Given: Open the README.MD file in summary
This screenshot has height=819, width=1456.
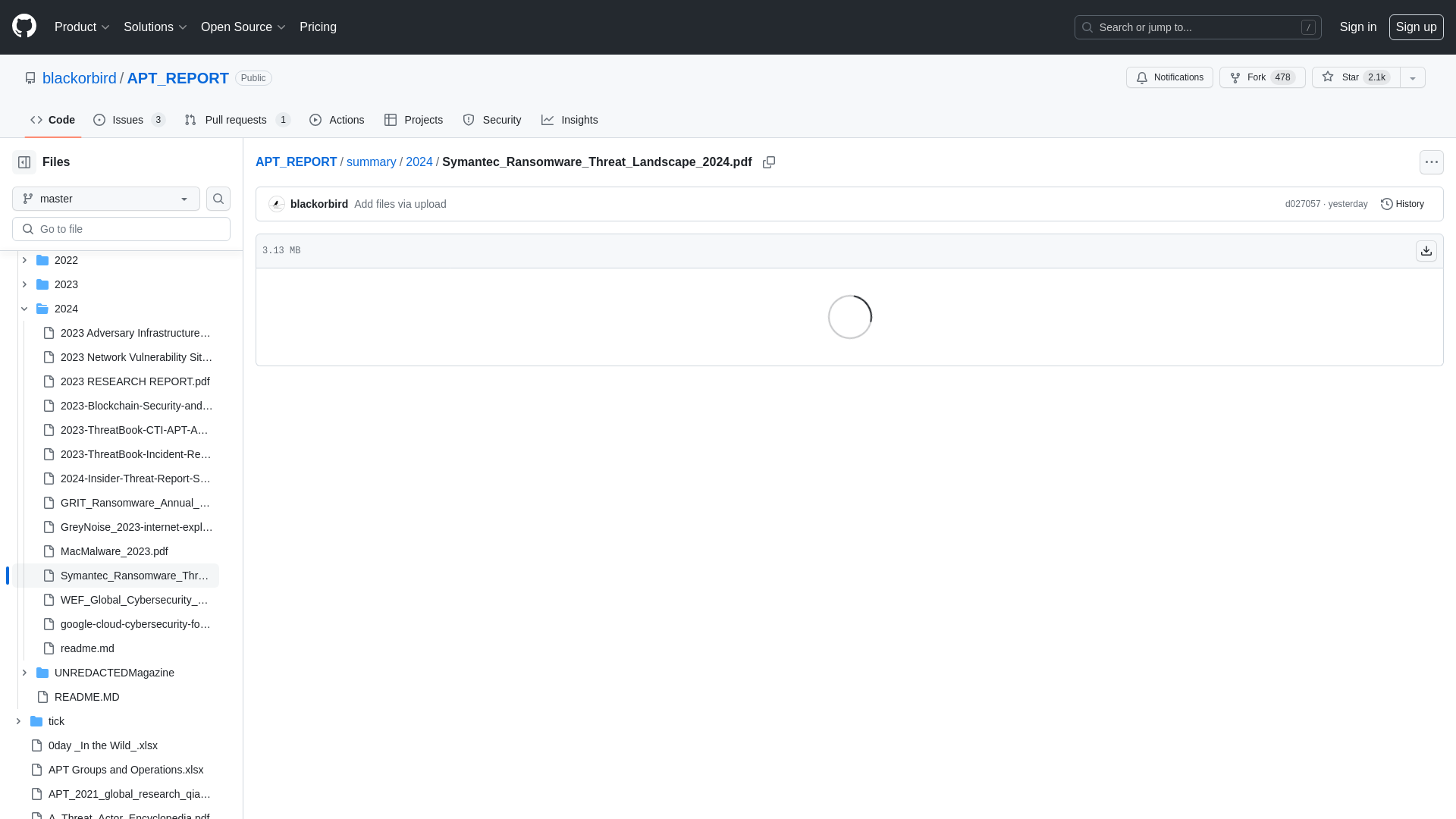Looking at the screenshot, I should click(87, 697).
